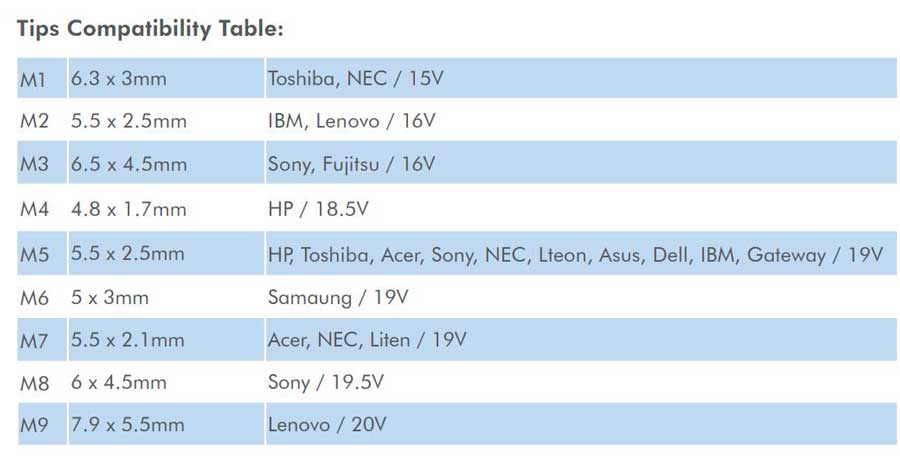Click the Sony, Fujitsu / 16V cell

(581, 163)
